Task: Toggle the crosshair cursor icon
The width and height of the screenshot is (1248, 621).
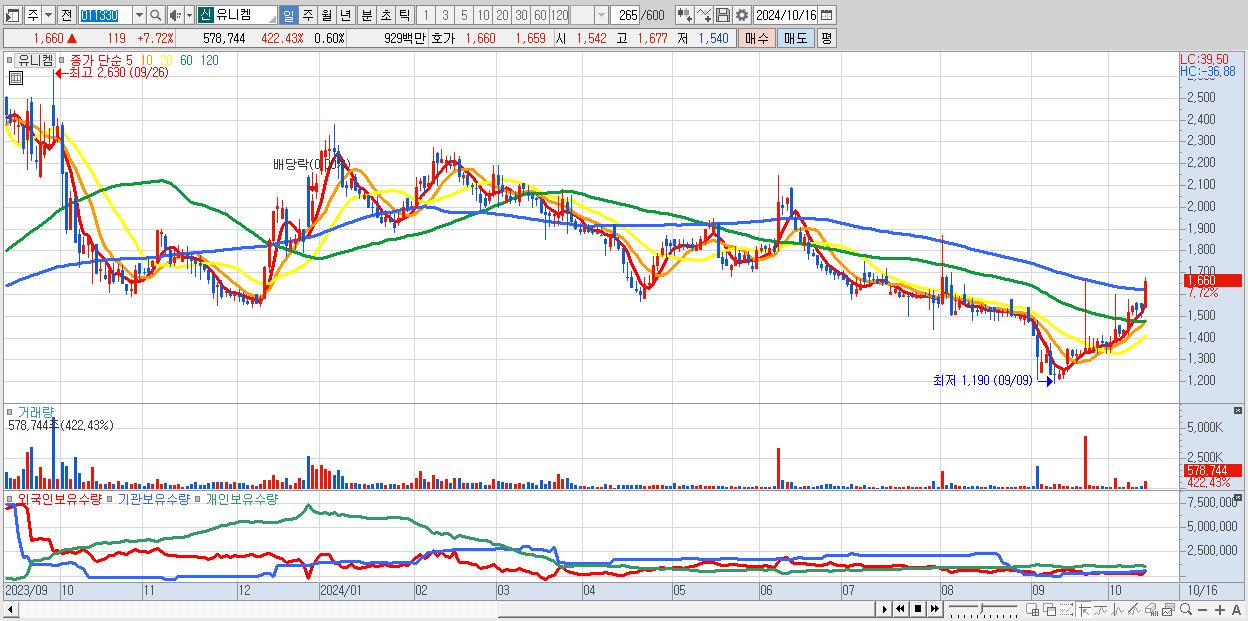Action: [x=1084, y=609]
